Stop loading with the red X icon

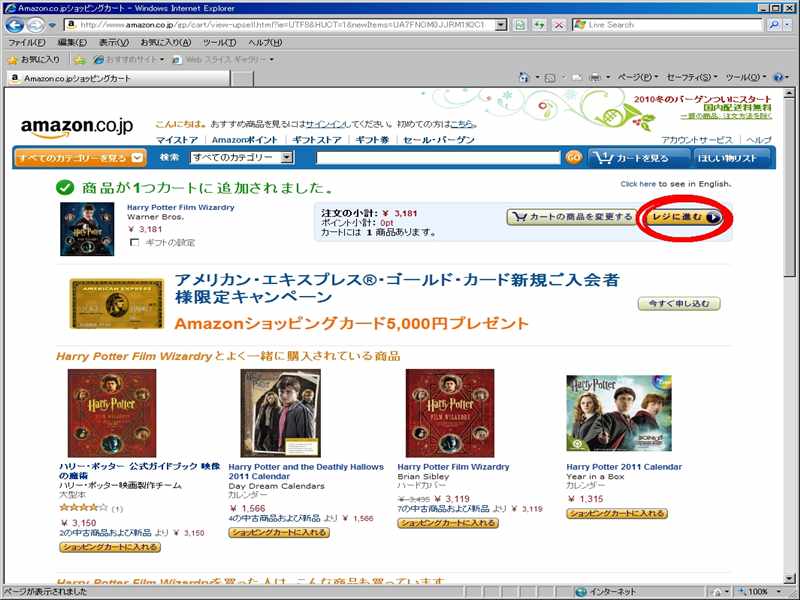pos(559,24)
